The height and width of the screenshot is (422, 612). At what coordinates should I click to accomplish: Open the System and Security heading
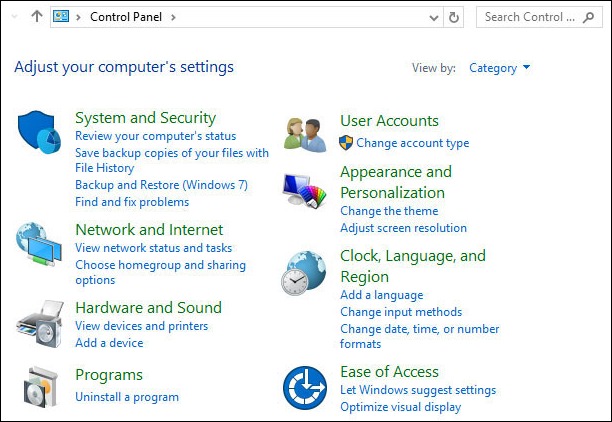(x=145, y=118)
